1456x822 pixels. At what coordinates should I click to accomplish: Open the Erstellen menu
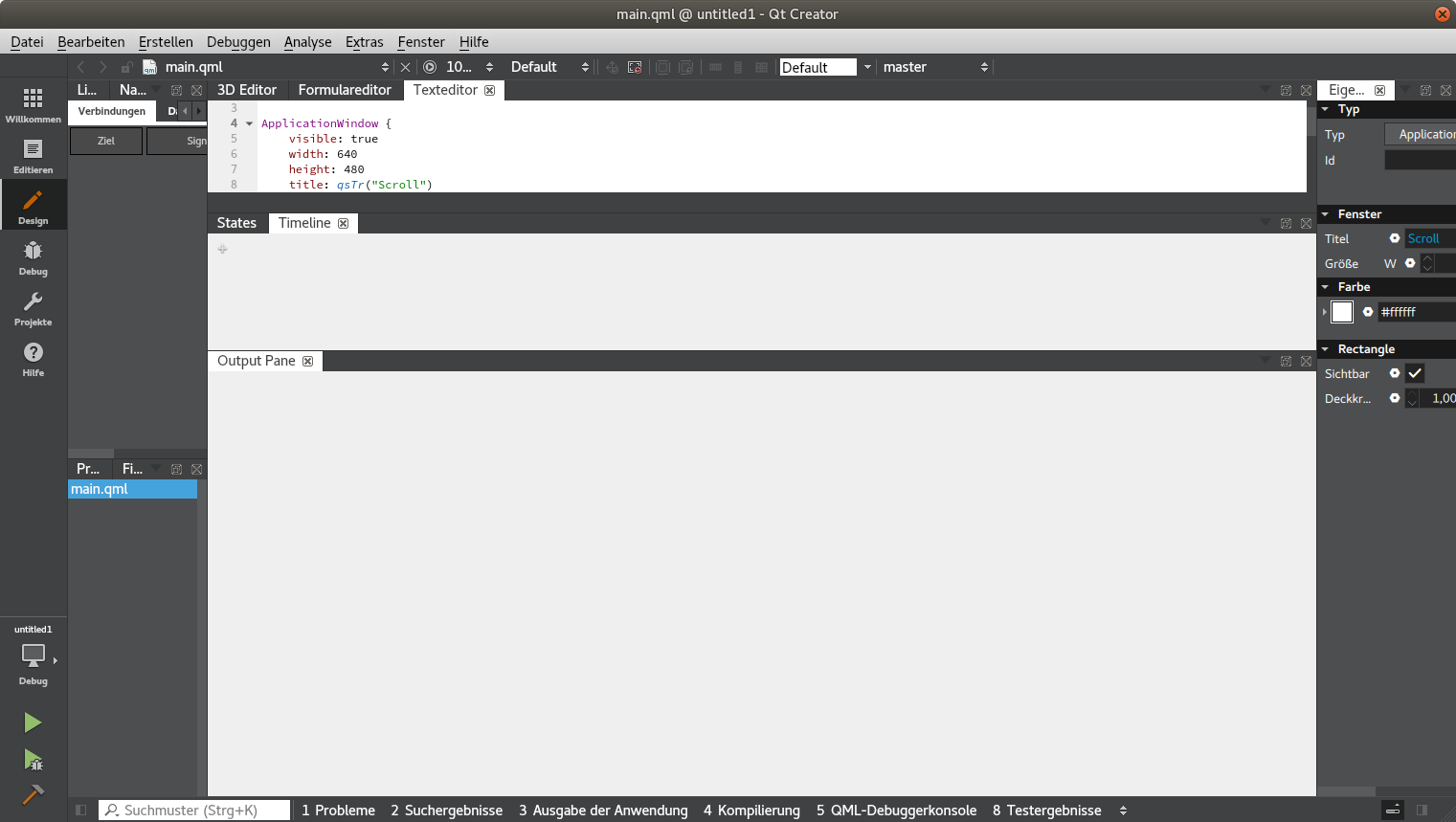166,42
